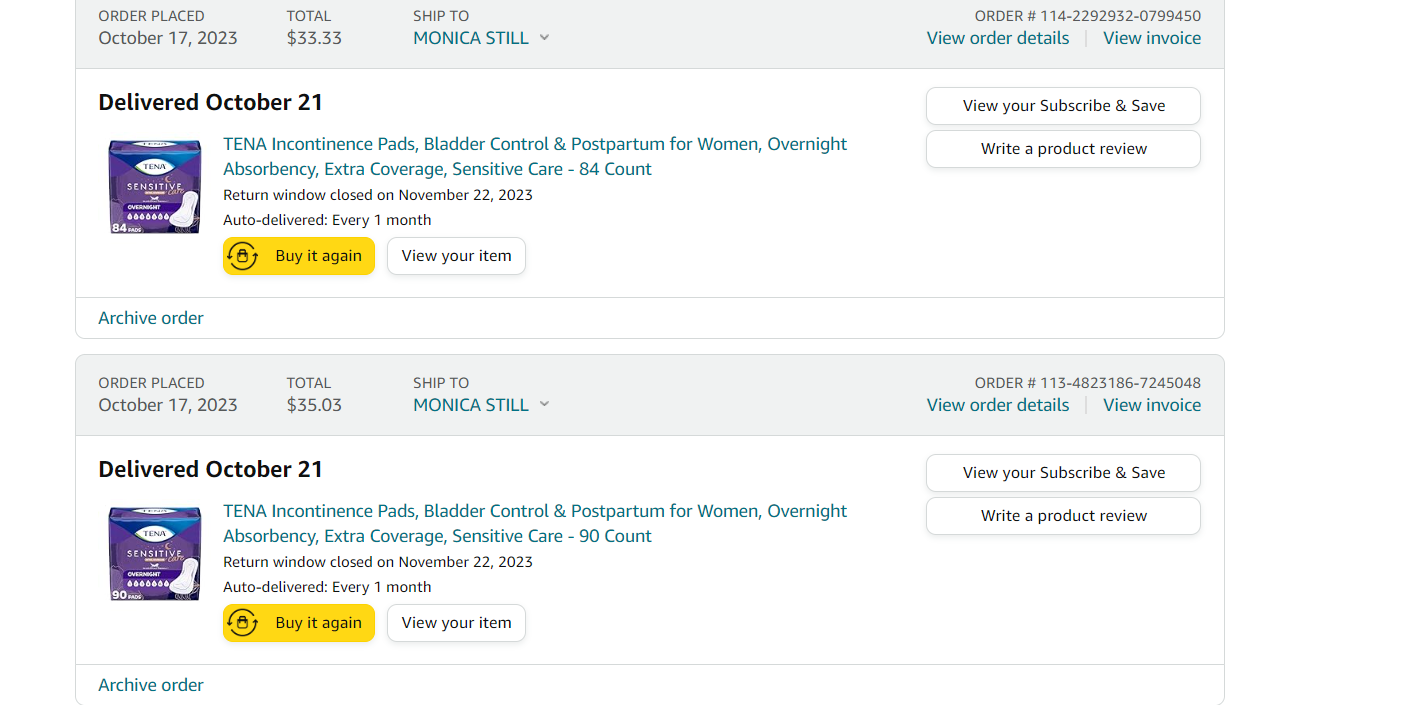Expand ship-to chevron on $35.03 order
The height and width of the screenshot is (705, 1408).
tap(544, 405)
